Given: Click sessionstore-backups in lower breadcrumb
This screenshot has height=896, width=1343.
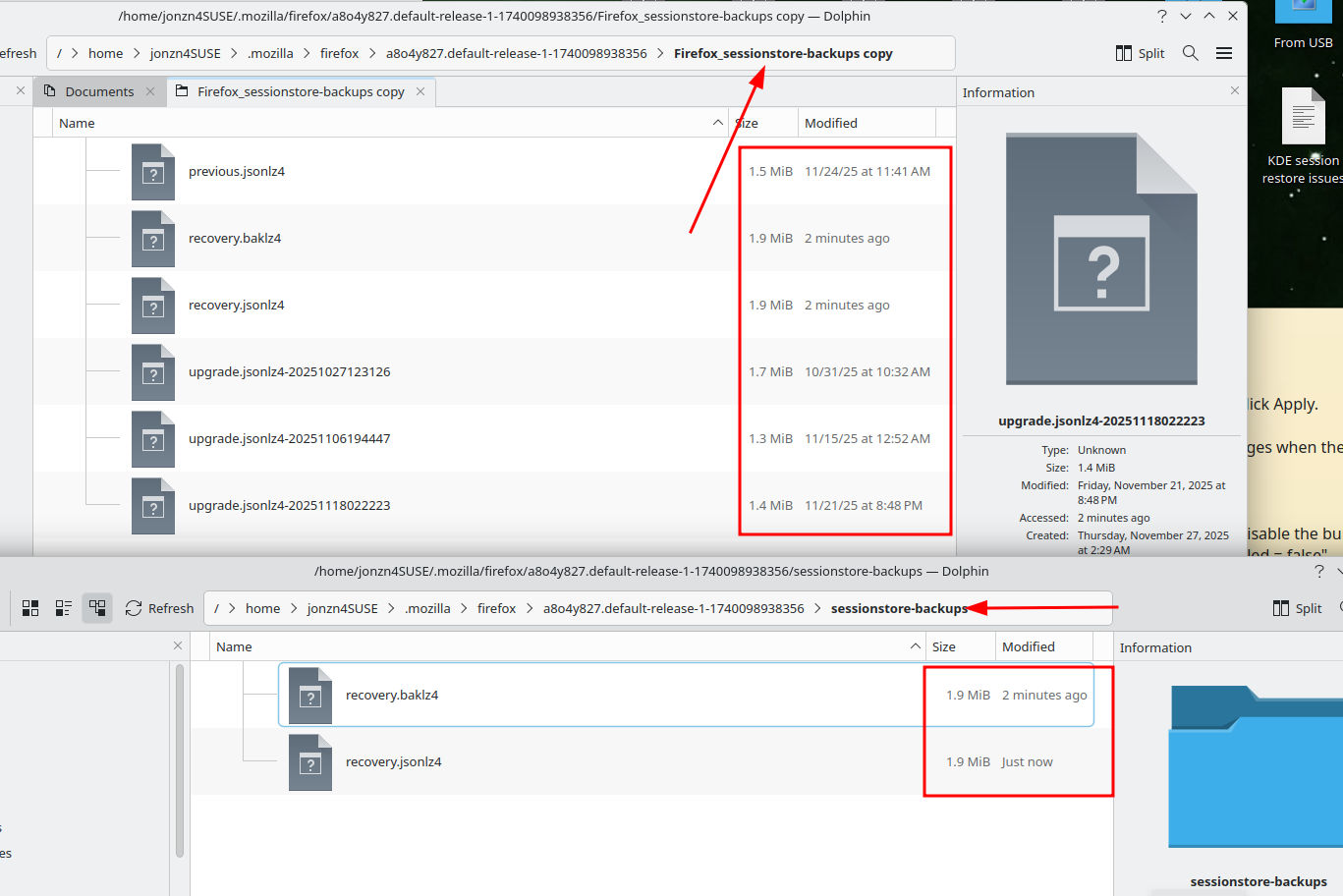Looking at the screenshot, I should point(899,608).
